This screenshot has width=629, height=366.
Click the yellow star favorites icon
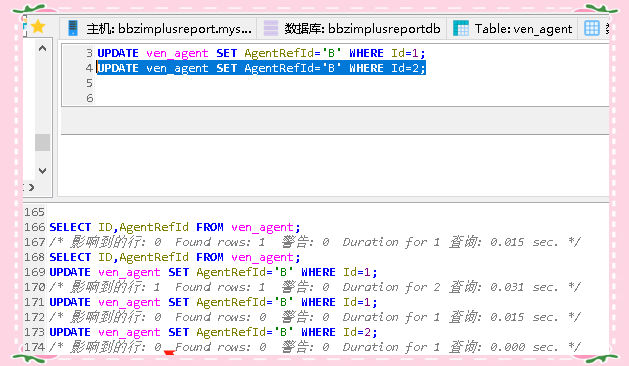pos(38,27)
